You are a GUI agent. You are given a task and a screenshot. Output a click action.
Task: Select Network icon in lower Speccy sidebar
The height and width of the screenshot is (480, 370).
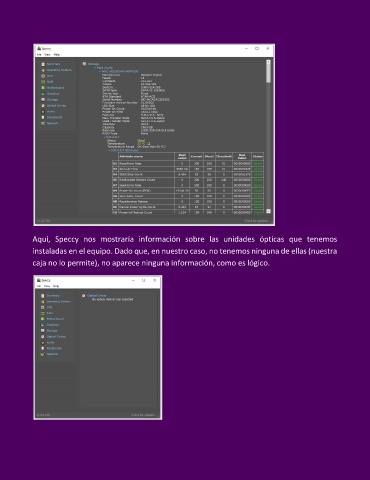click(43, 354)
